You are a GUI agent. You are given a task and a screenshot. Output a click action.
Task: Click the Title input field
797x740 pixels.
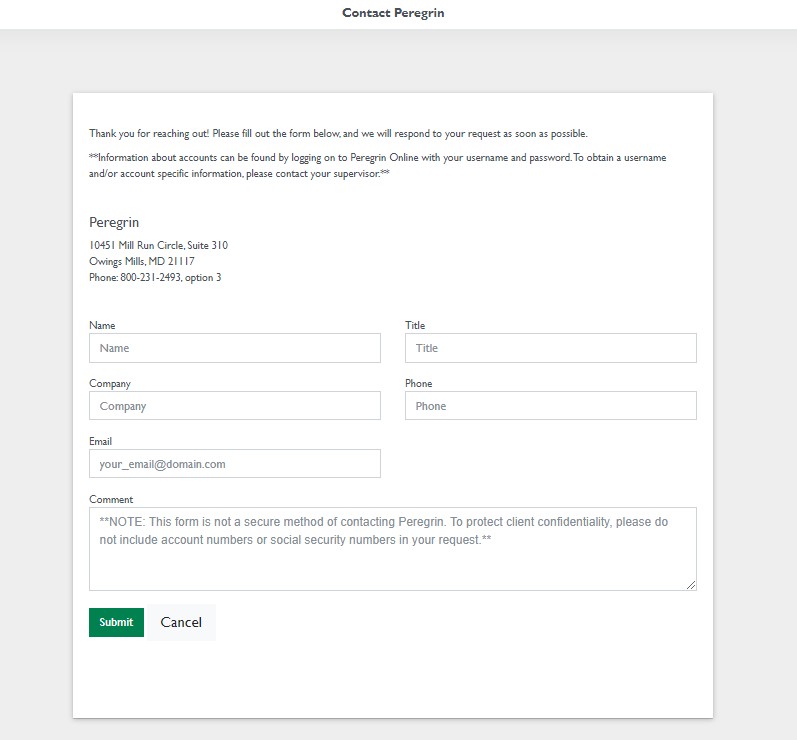(550, 348)
